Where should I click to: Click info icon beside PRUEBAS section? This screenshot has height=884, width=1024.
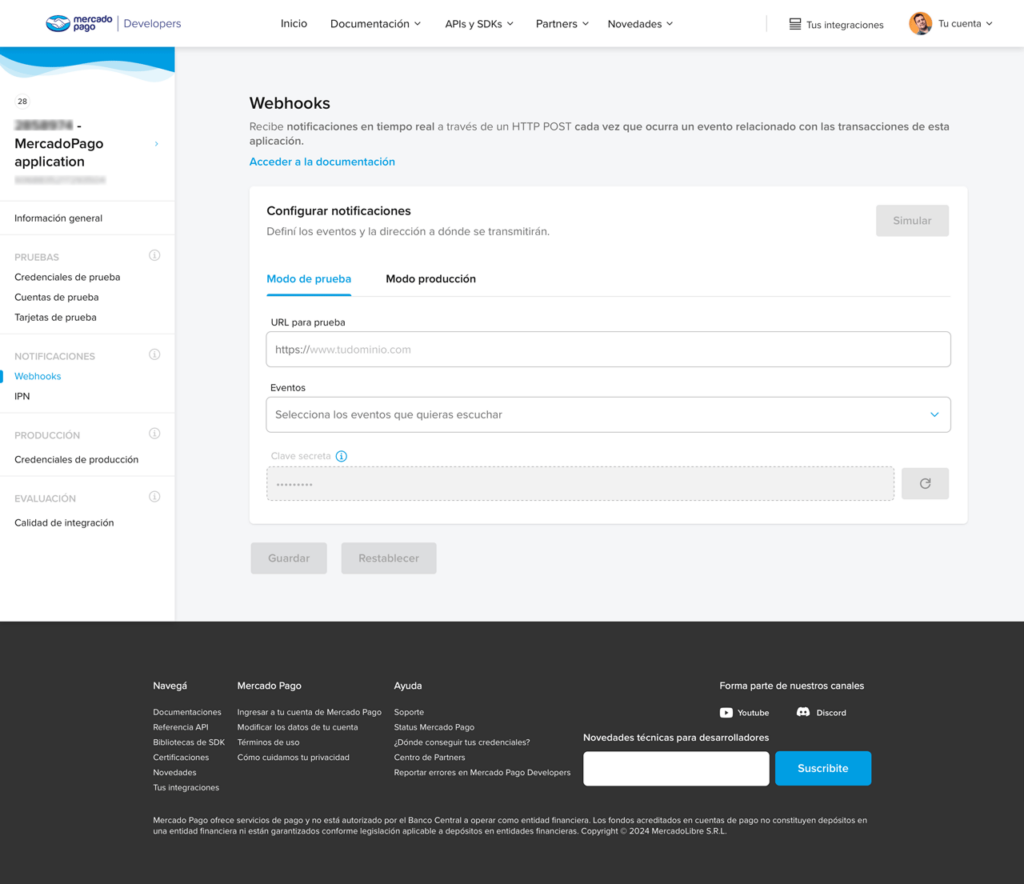coord(154,255)
